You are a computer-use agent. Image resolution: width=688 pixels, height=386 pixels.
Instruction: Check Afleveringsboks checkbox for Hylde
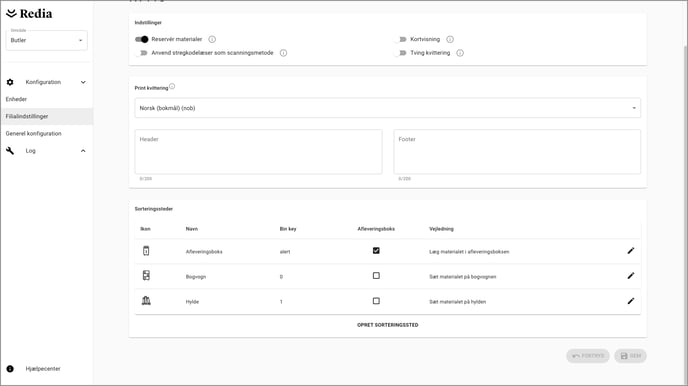pyautogui.click(x=376, y=301)
